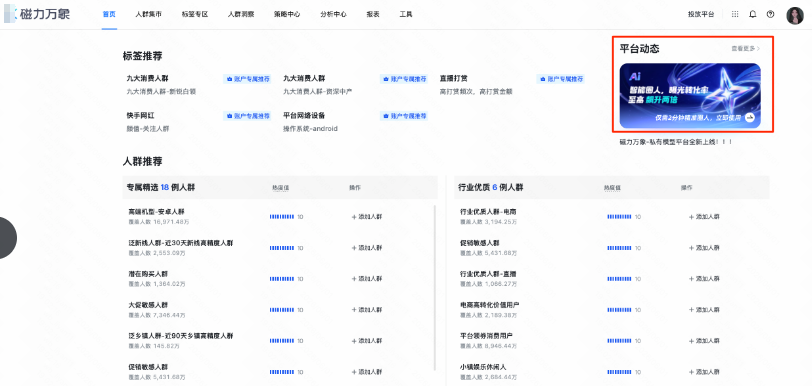Open 标签专区 menu
Viewport: 812px width, 386px height.
tap(195, 15)
